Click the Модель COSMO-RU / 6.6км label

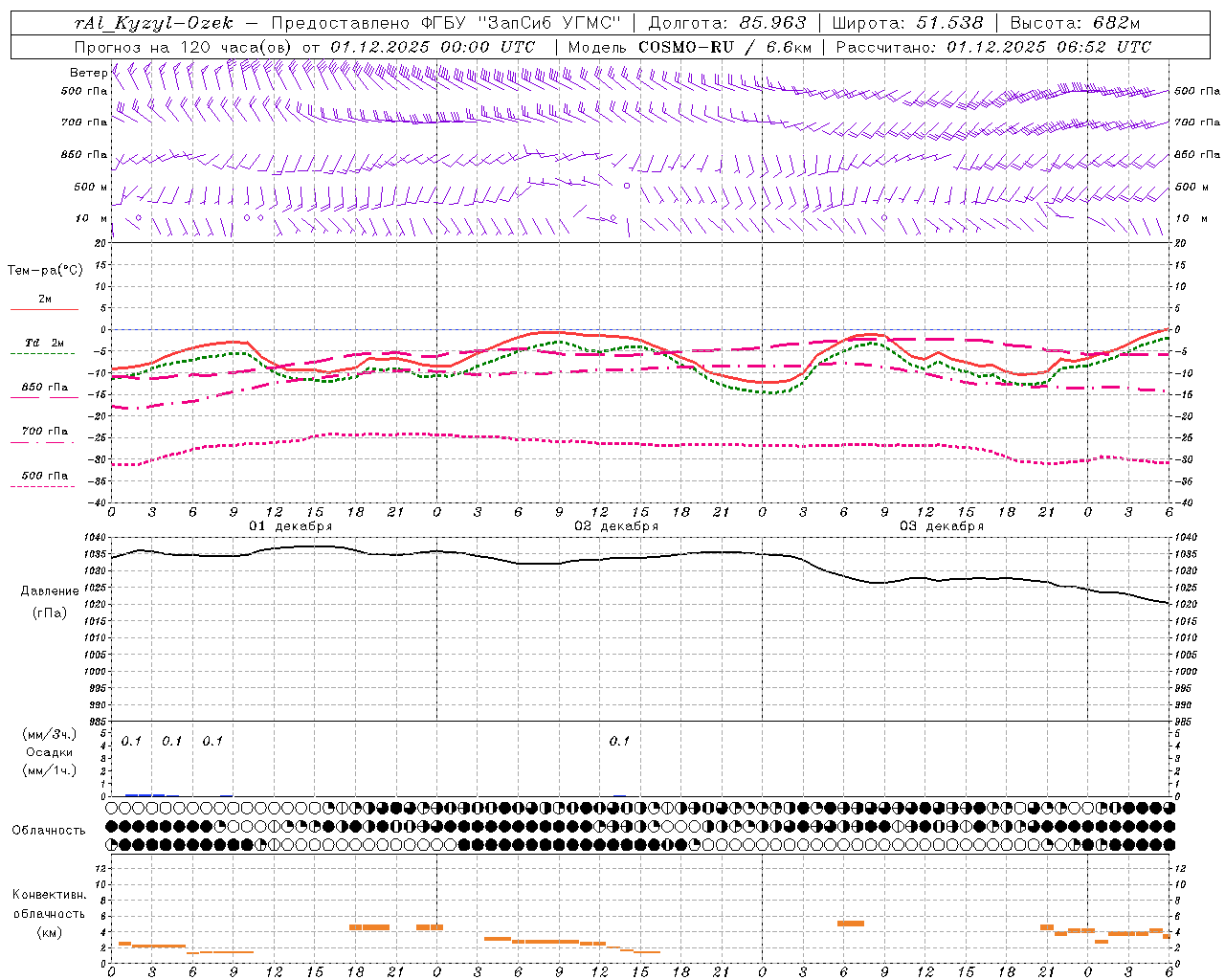pyautogui.click(x=690, y=47)
